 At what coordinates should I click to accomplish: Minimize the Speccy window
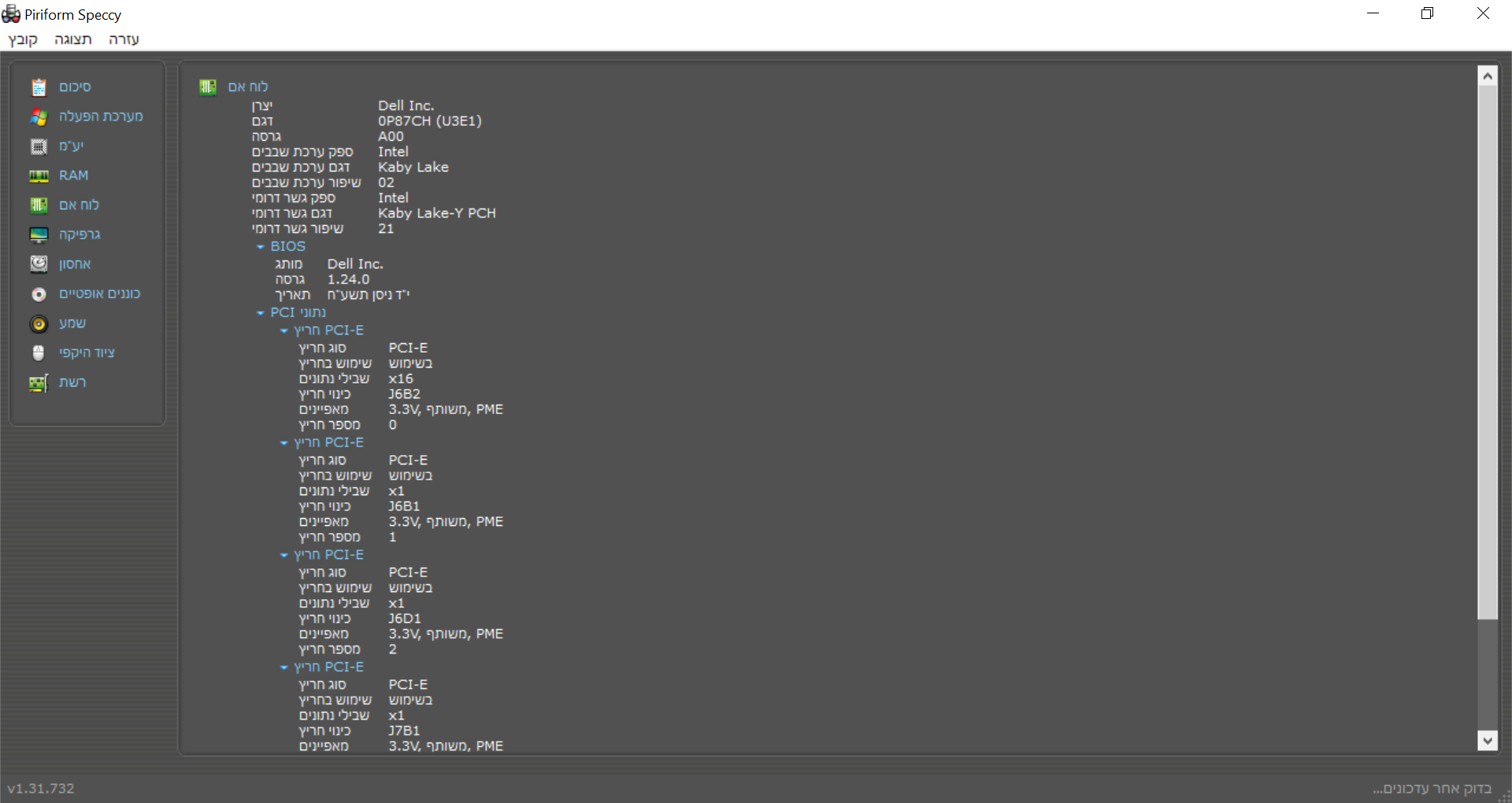[x=1373, y=13]
